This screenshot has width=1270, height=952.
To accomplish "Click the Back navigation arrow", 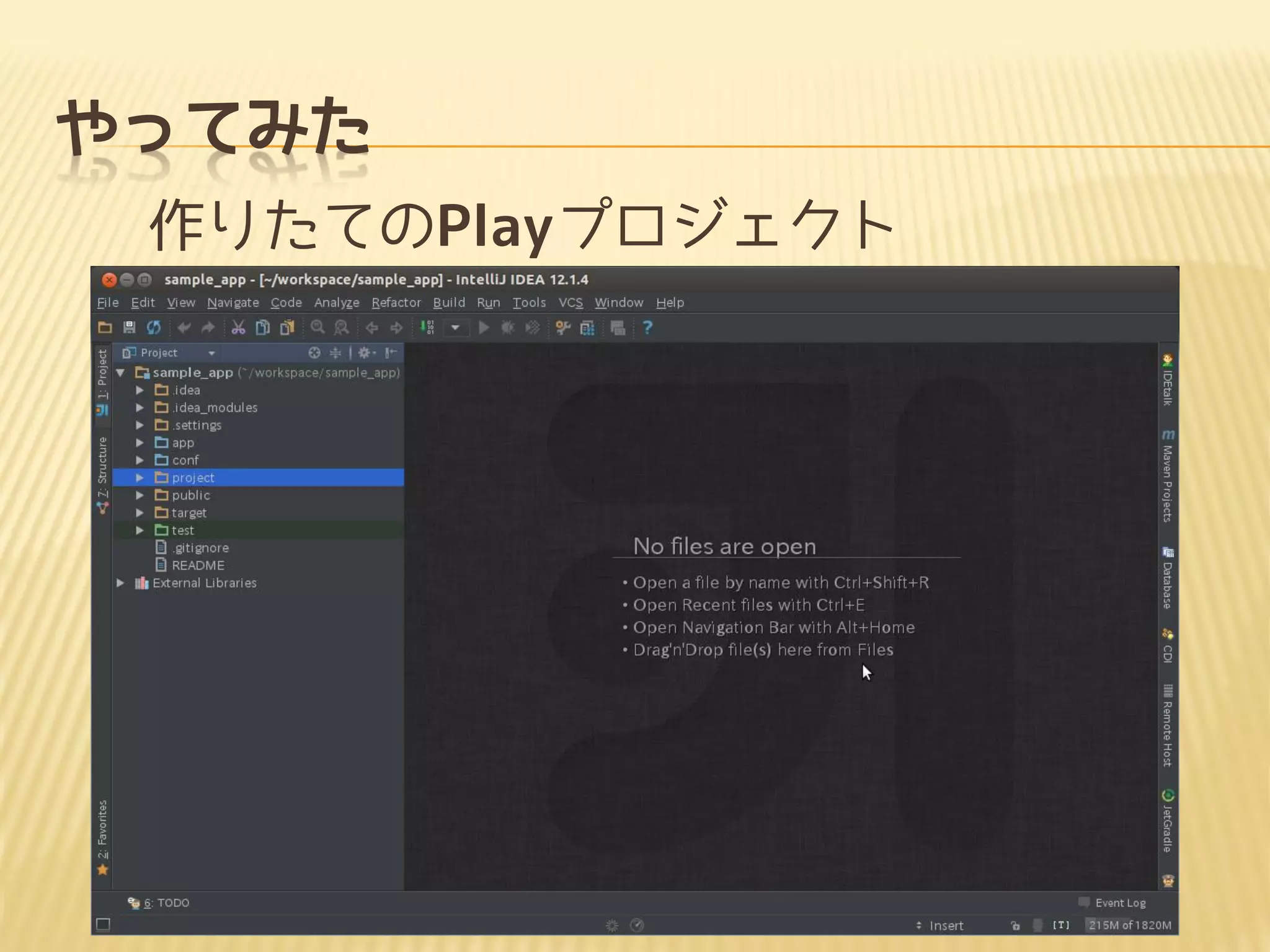I will 372,327.
